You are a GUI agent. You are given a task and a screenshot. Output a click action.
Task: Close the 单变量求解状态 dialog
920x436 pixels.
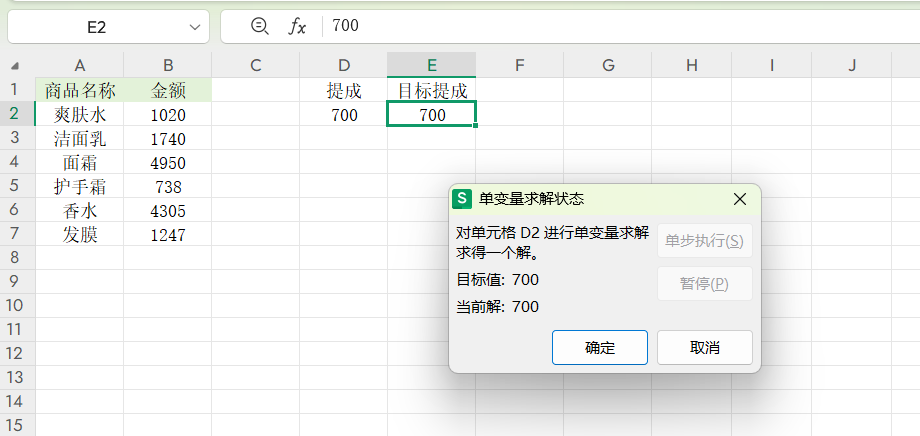pos(740,199)
